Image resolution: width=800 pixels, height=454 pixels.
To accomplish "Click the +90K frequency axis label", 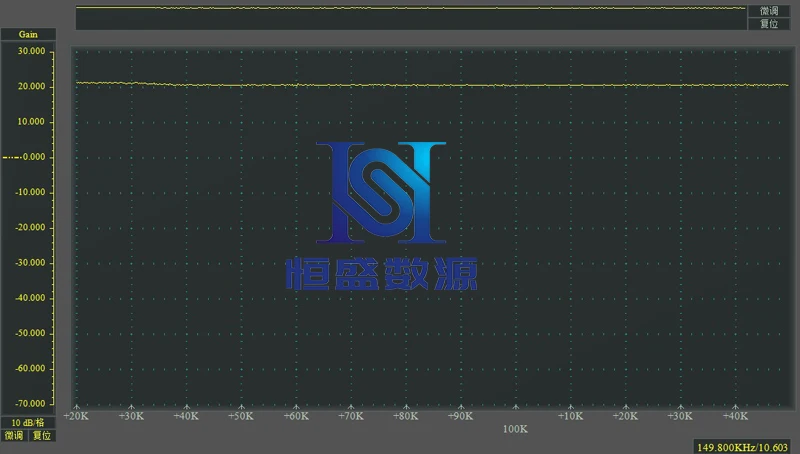I will (x=460, y=416).
